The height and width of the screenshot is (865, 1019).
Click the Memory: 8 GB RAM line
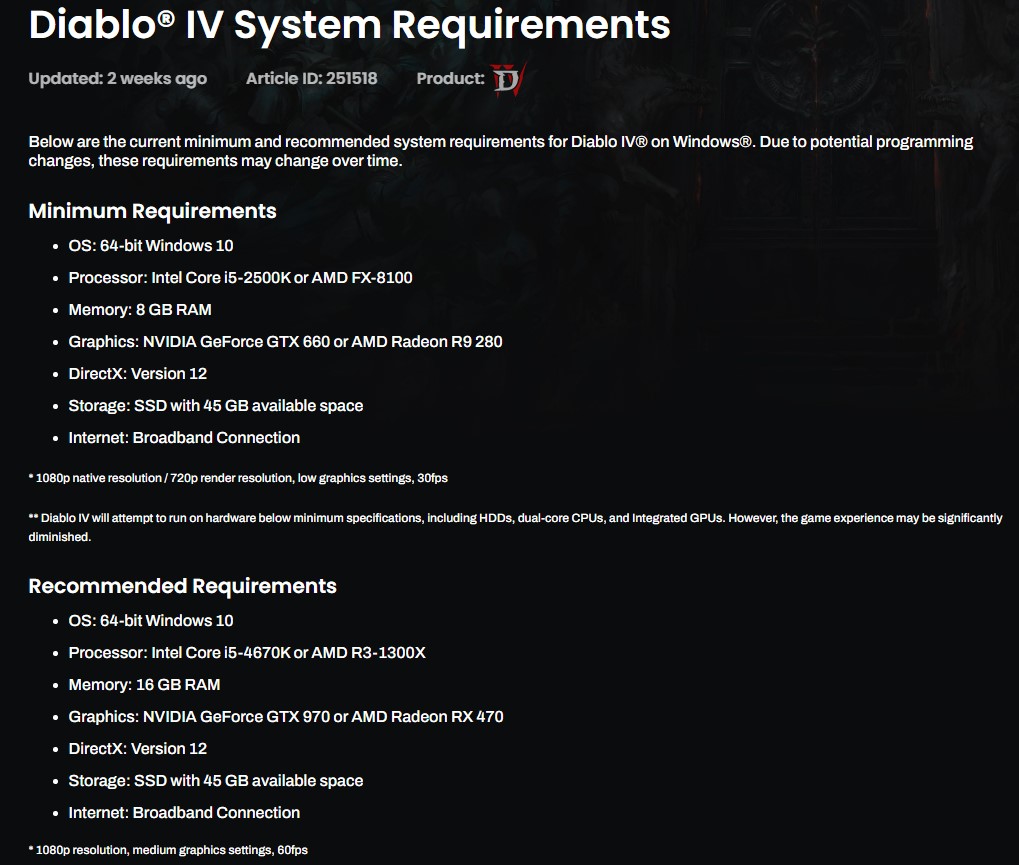[x=140, y=310]
